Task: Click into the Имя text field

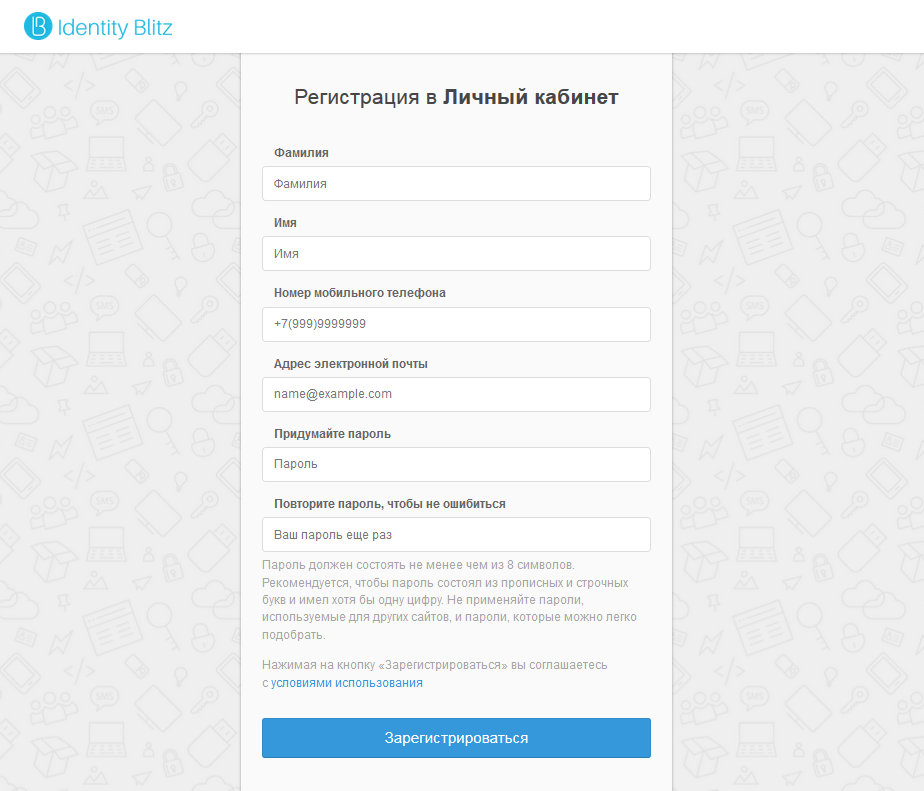Action: 456,254
